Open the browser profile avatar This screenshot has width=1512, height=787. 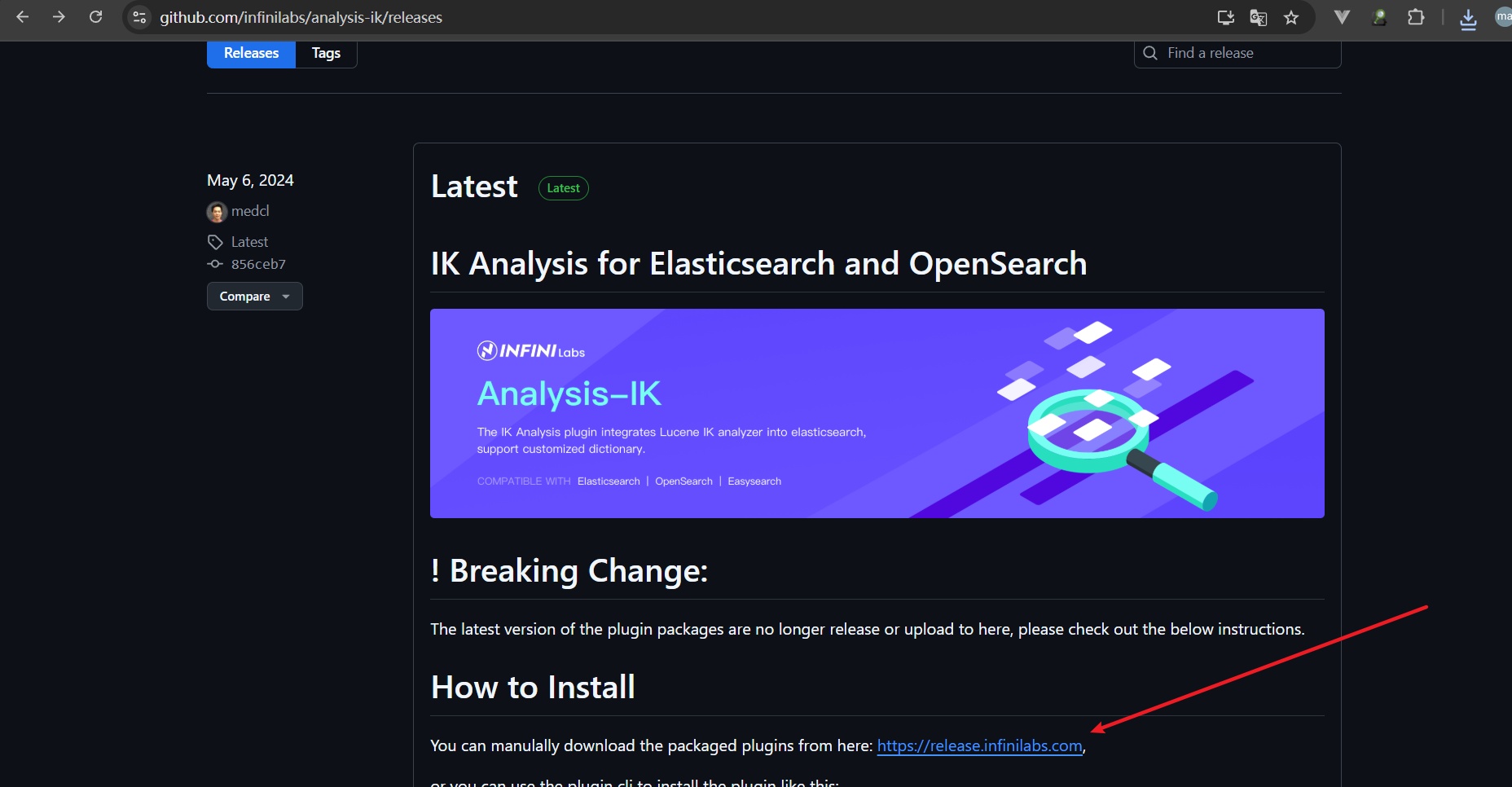point(1504,17)
